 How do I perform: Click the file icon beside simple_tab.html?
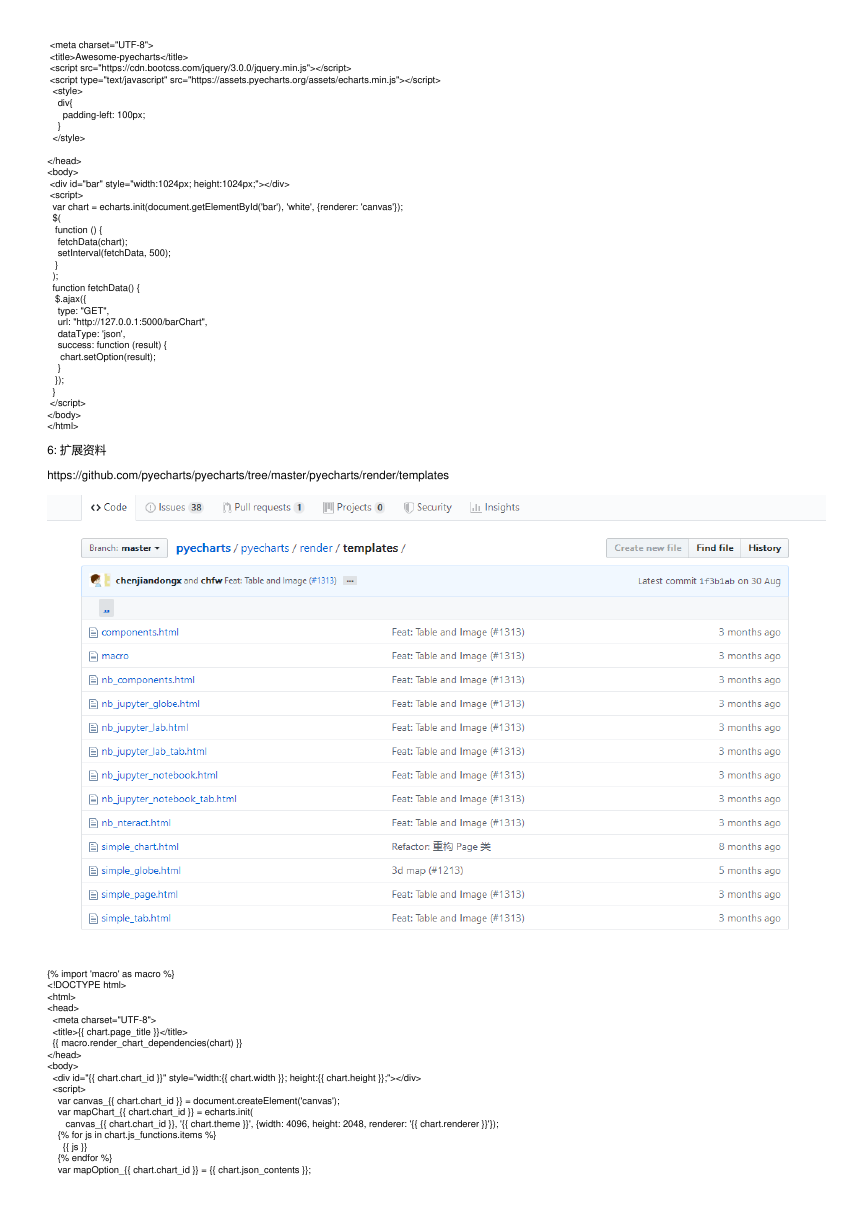(93, 918)
